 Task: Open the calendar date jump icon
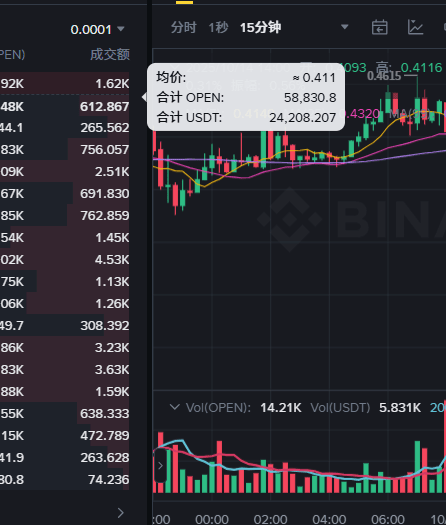click(380, 27)
